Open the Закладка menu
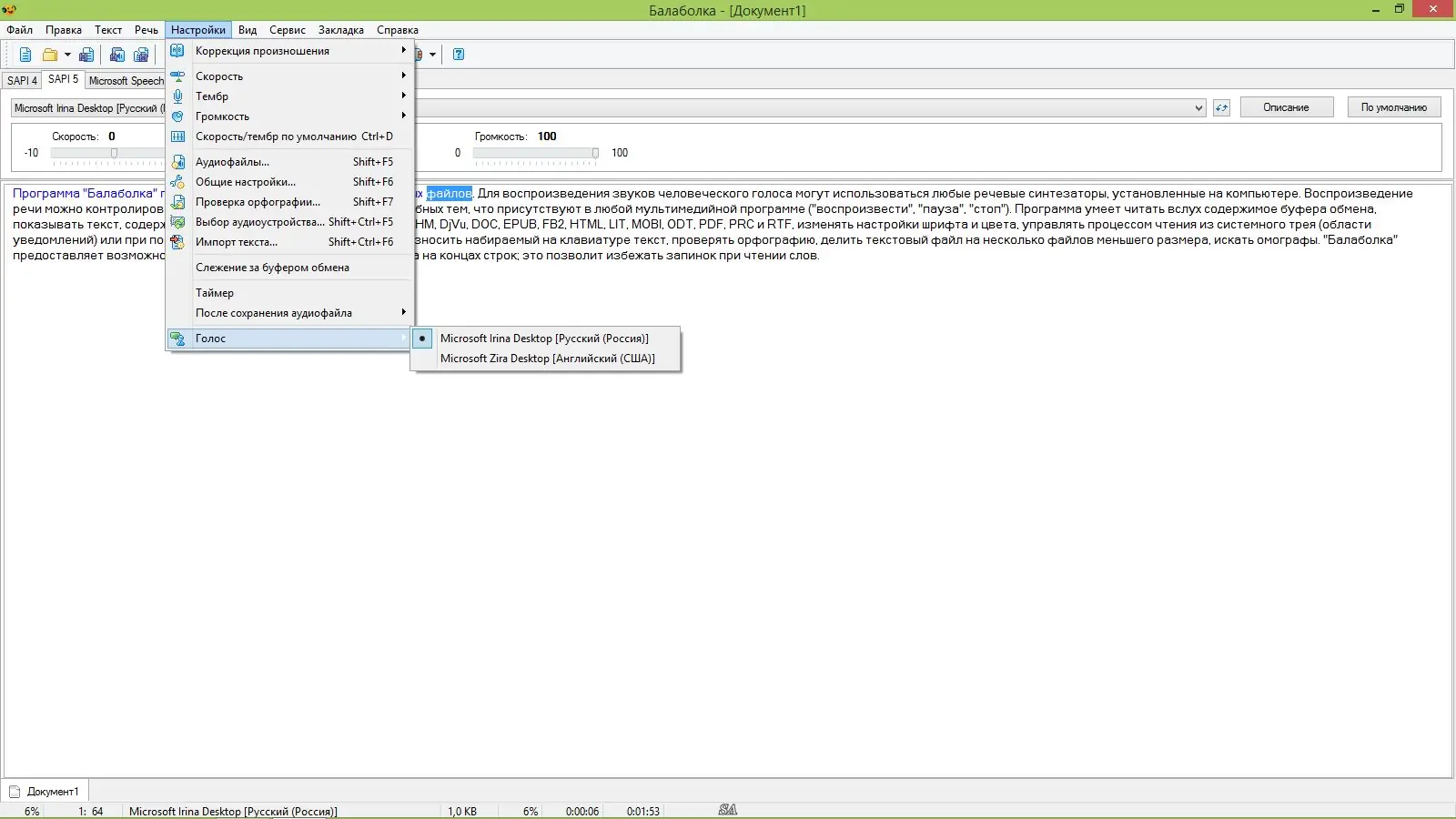 (341, 30)
